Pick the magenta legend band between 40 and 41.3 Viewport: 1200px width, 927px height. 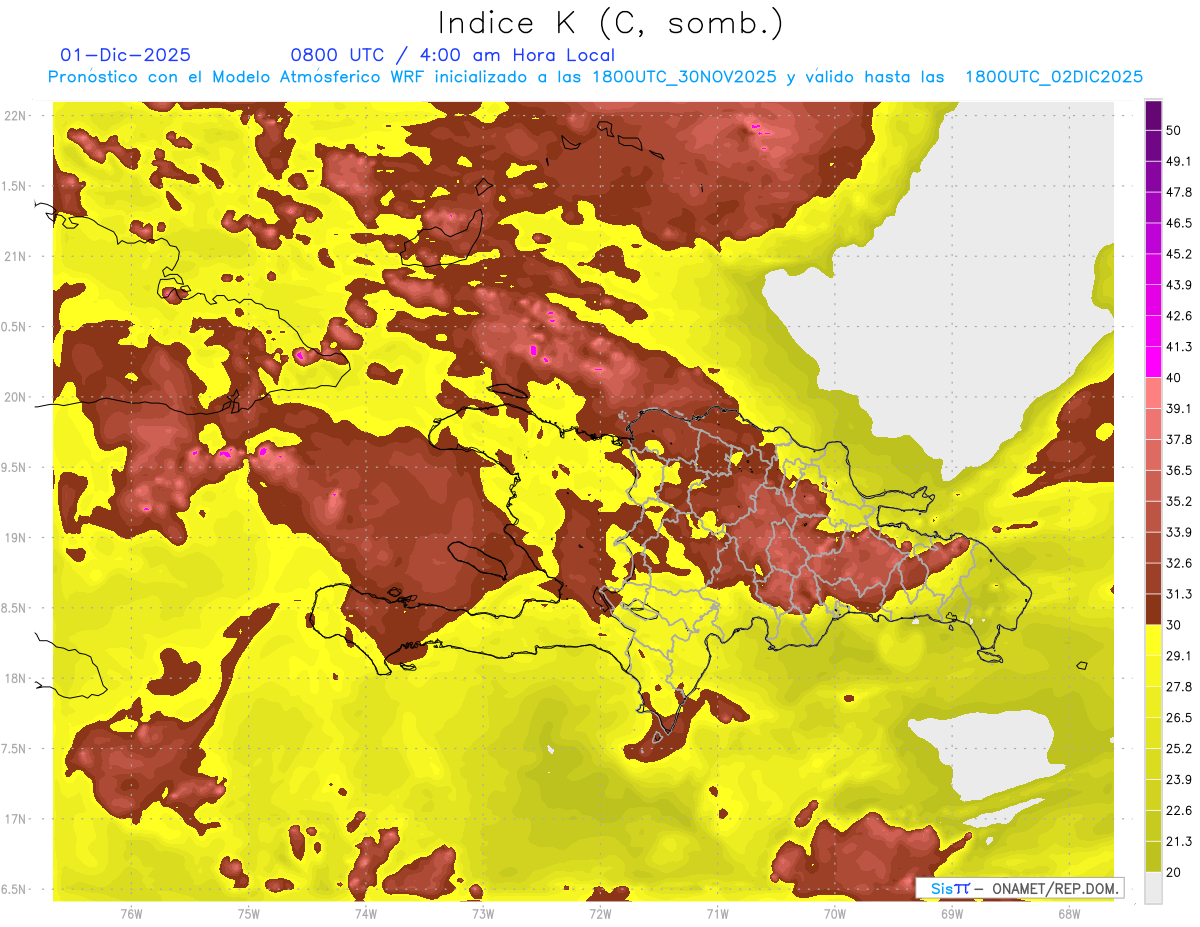[1153, 362]
